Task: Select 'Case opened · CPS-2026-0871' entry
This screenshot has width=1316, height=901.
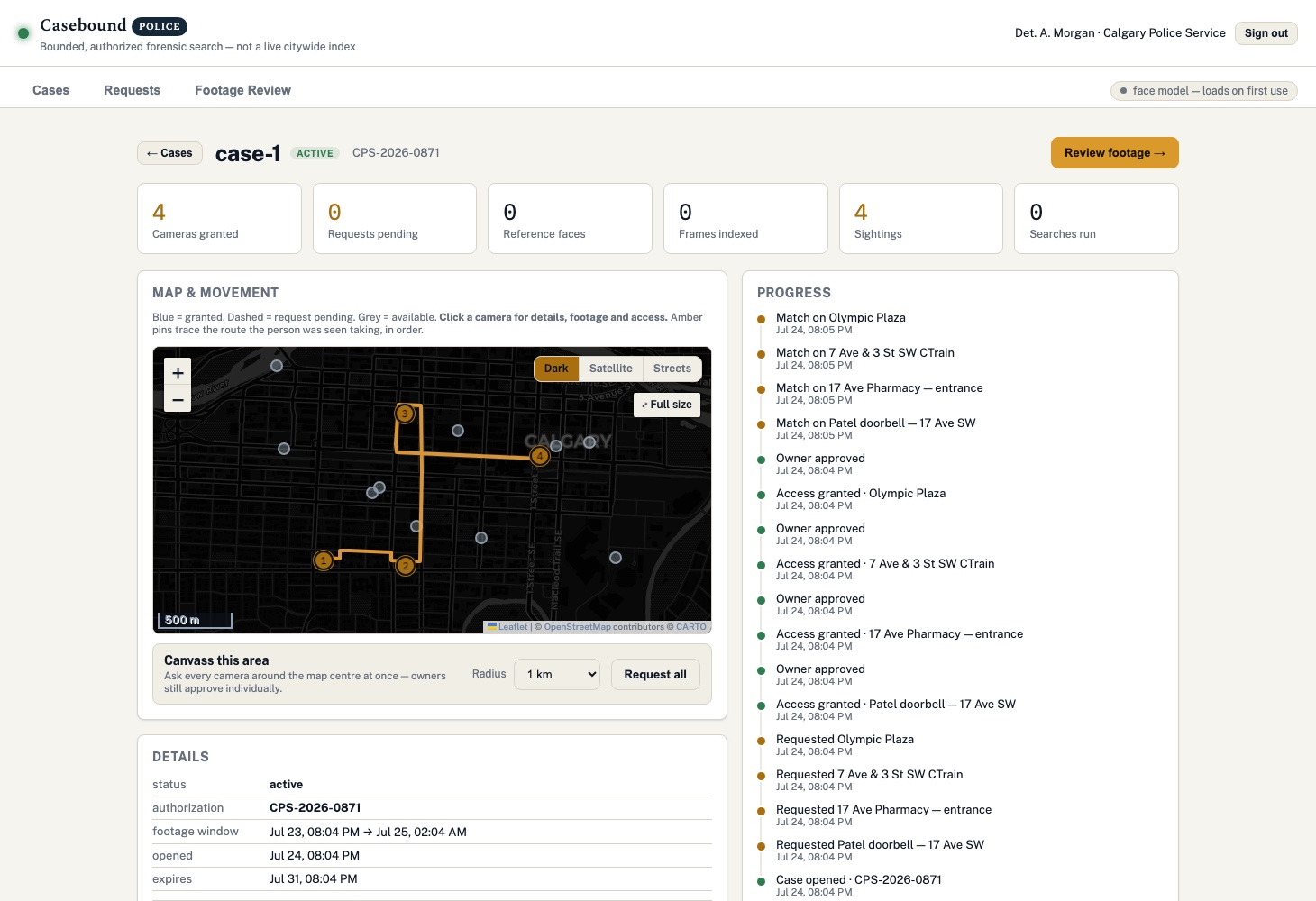Action: 859,880
